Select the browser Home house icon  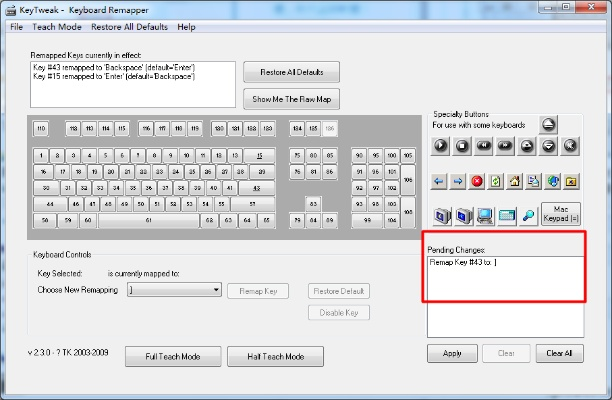click(514, 181)
